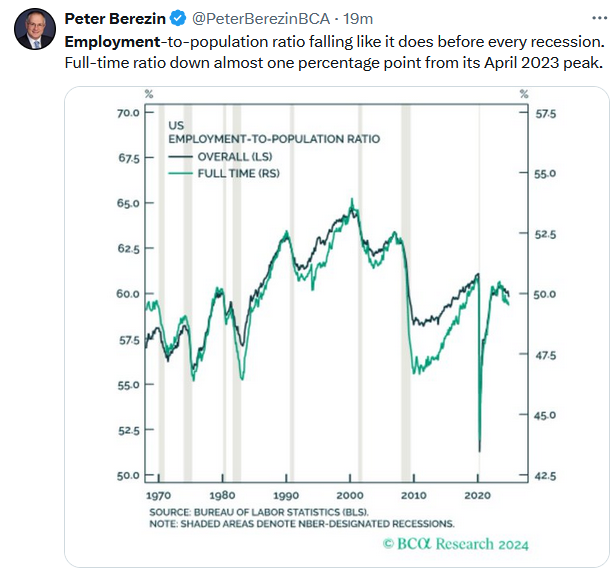Click the right axis percent symbol
Screen dimensions: 616x573
[522, 95]
